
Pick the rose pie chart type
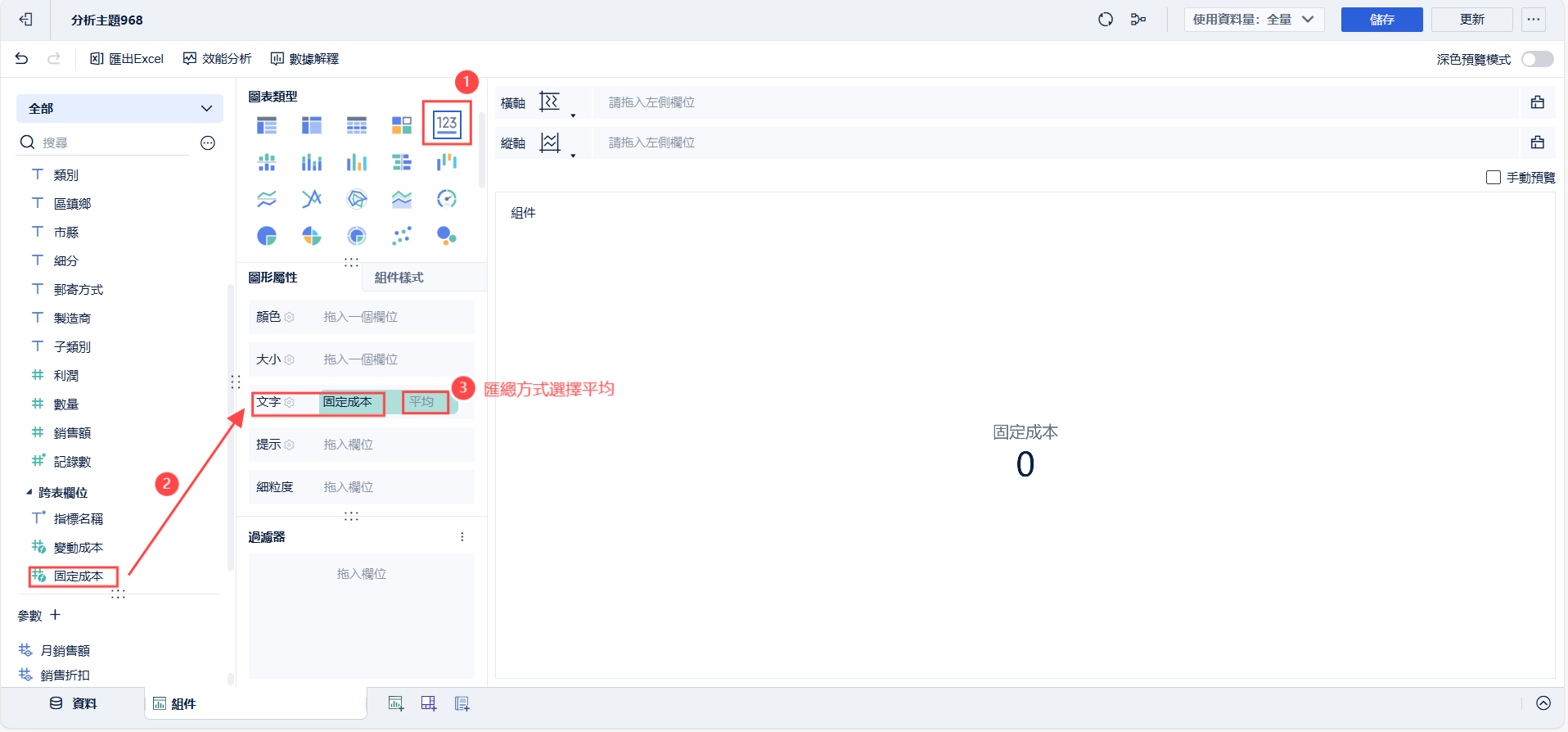(312, 236)
